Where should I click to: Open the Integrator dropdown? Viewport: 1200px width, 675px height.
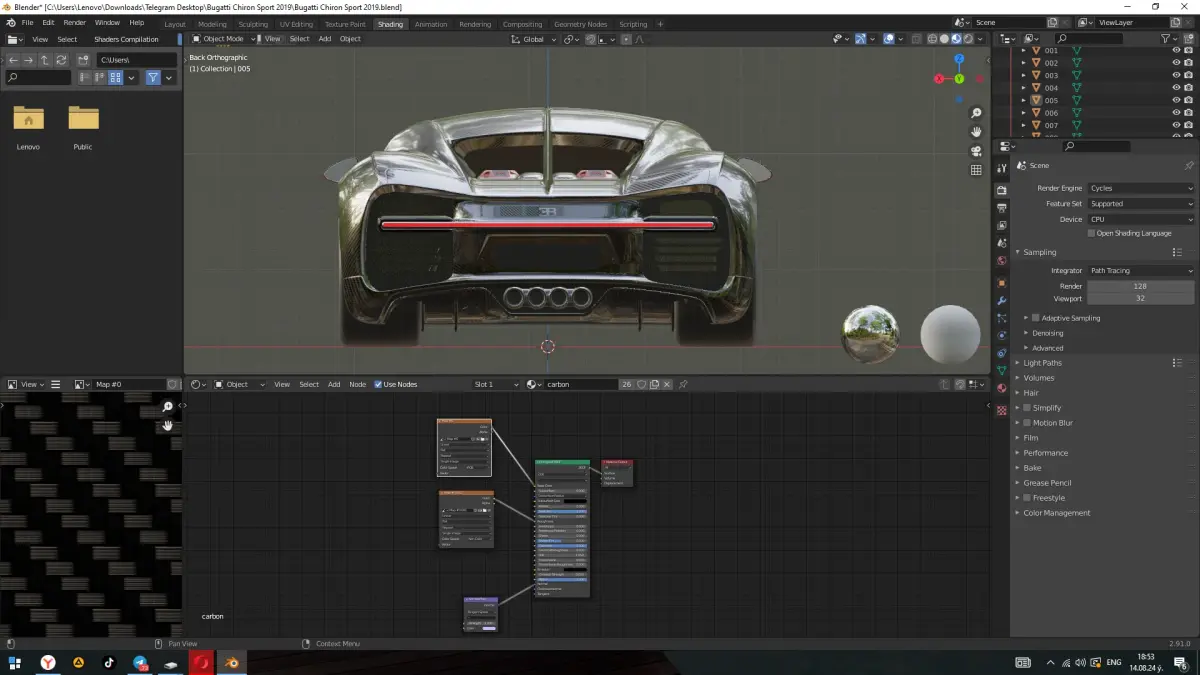pos(1141,271)
